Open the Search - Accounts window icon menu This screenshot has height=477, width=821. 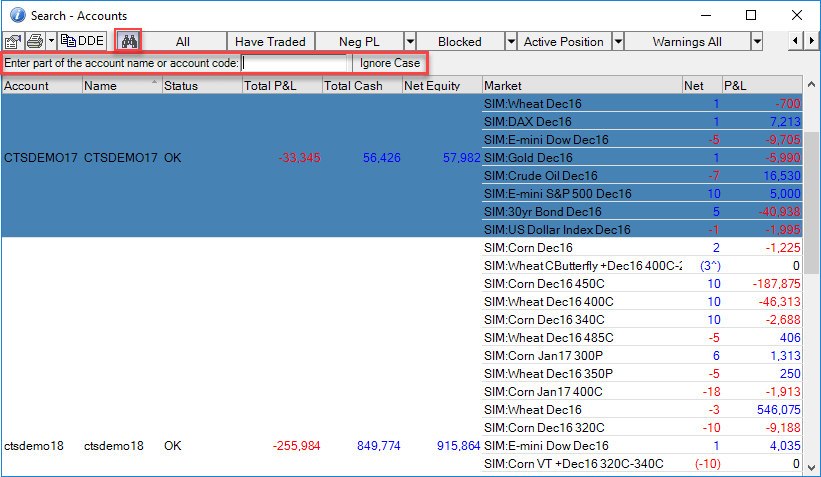coord(14,15)
